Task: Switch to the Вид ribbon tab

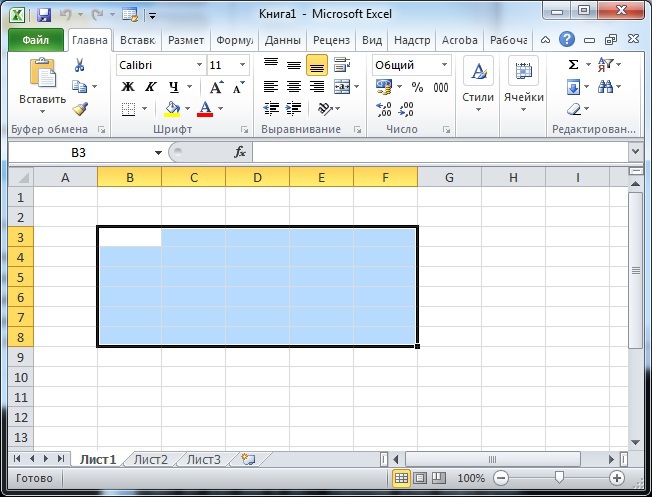Action: pyautogui.click(x=372, y=40)
